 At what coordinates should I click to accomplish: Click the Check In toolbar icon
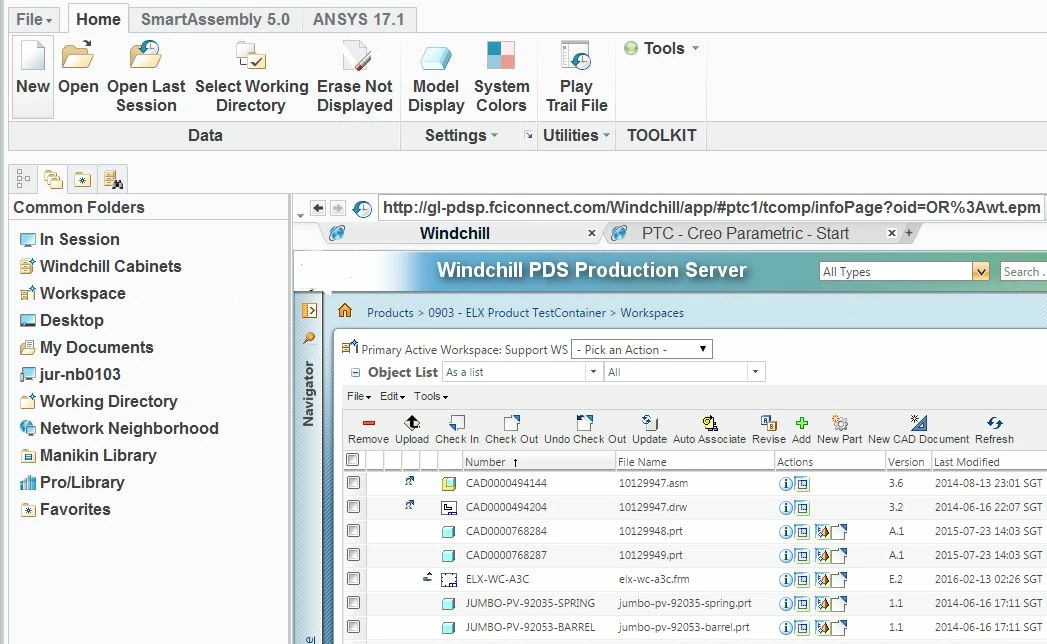pyautogui.click(x=457, y=422)
